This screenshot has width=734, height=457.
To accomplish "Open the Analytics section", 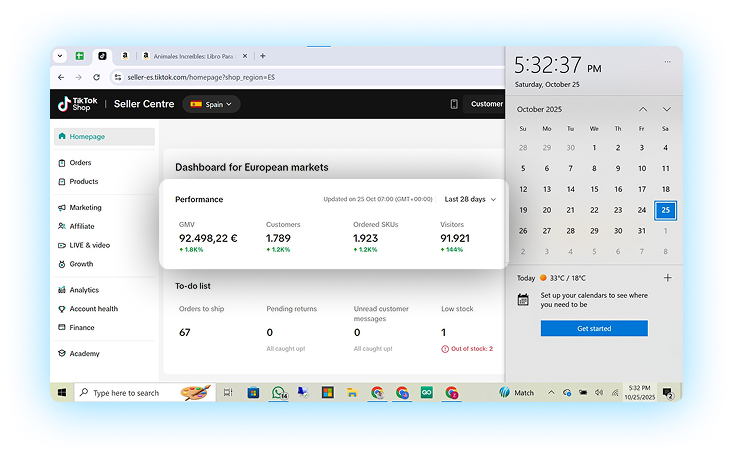I will click(84, 290).
